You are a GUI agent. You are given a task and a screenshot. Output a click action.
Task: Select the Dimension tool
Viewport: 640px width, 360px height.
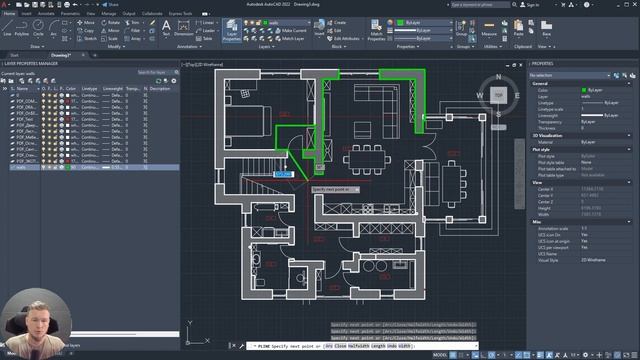pos(184,28)
